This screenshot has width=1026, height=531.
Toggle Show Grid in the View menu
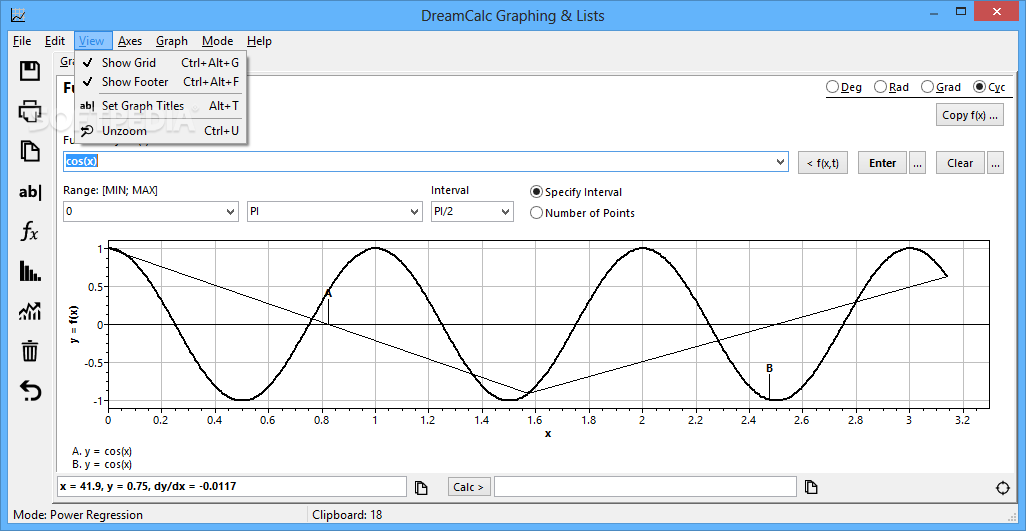coord(161,63)
